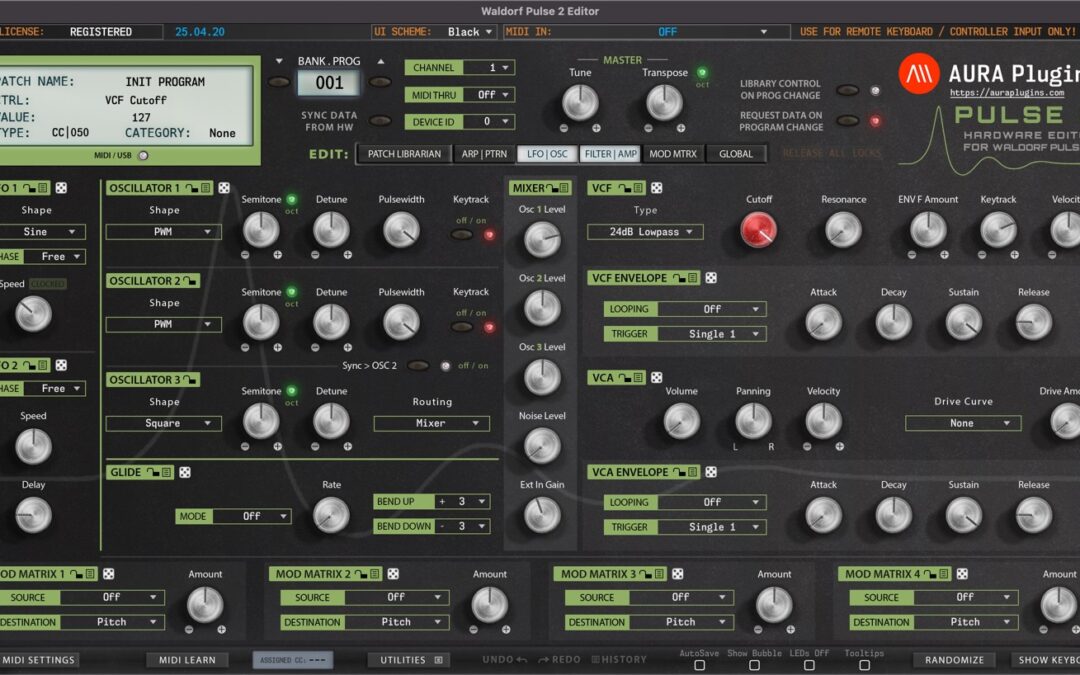Screen dimensions: 1080x675
Task: Click the AURA Plugins logo
Action: coord(920,75)
